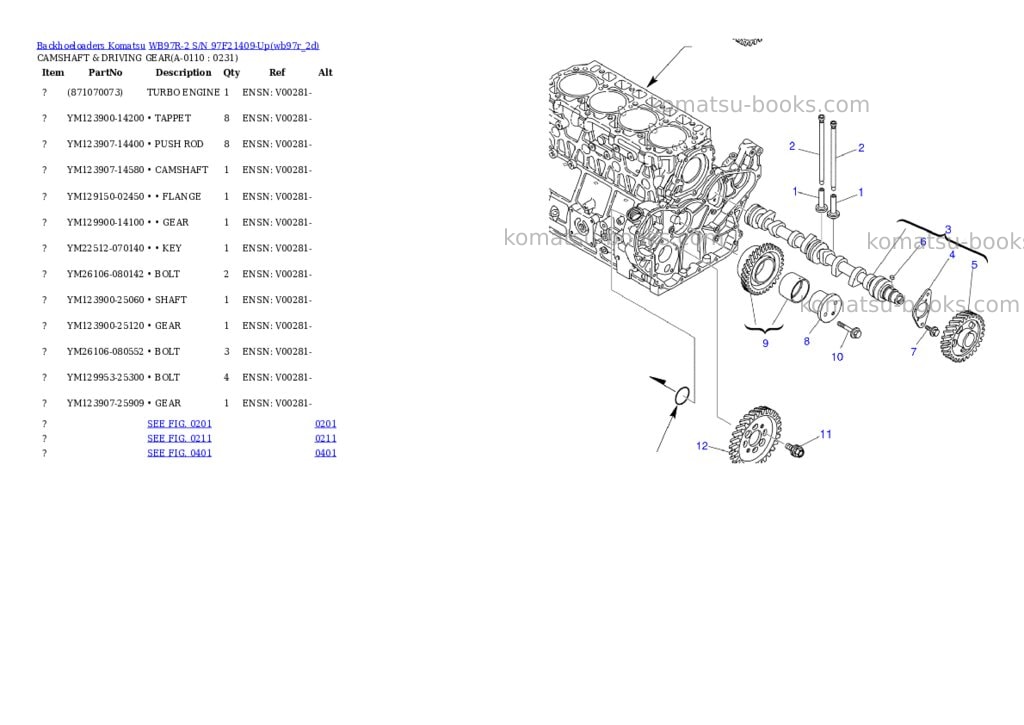Image resolution: width=1024 pixels, height=725 pixels.
Task: Click the TAPPET description
Action: pyautogui.click(x=173, y=118)
